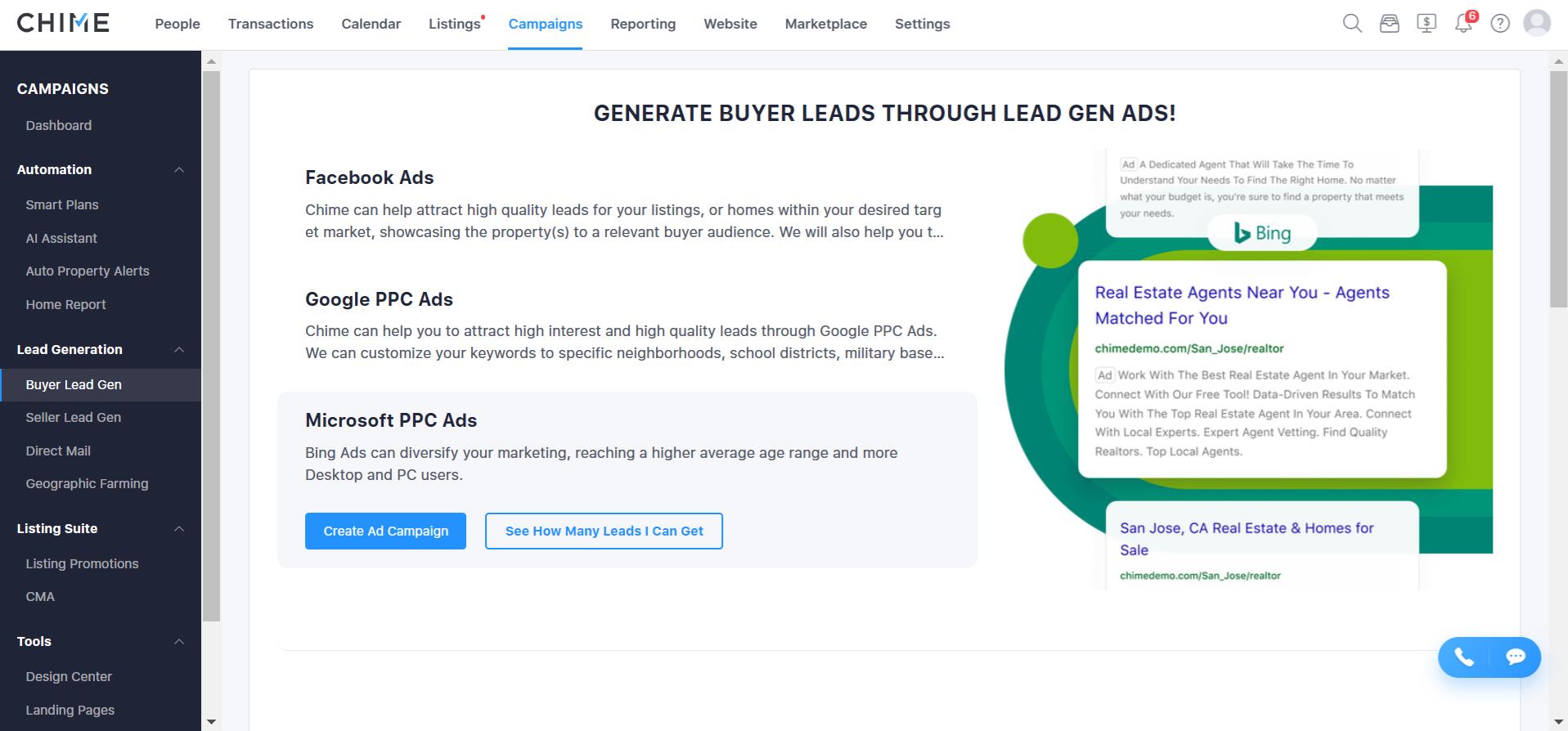Open notifications bell with badge
This screenshot has height=731, width=1568.
pos(1464,22)
